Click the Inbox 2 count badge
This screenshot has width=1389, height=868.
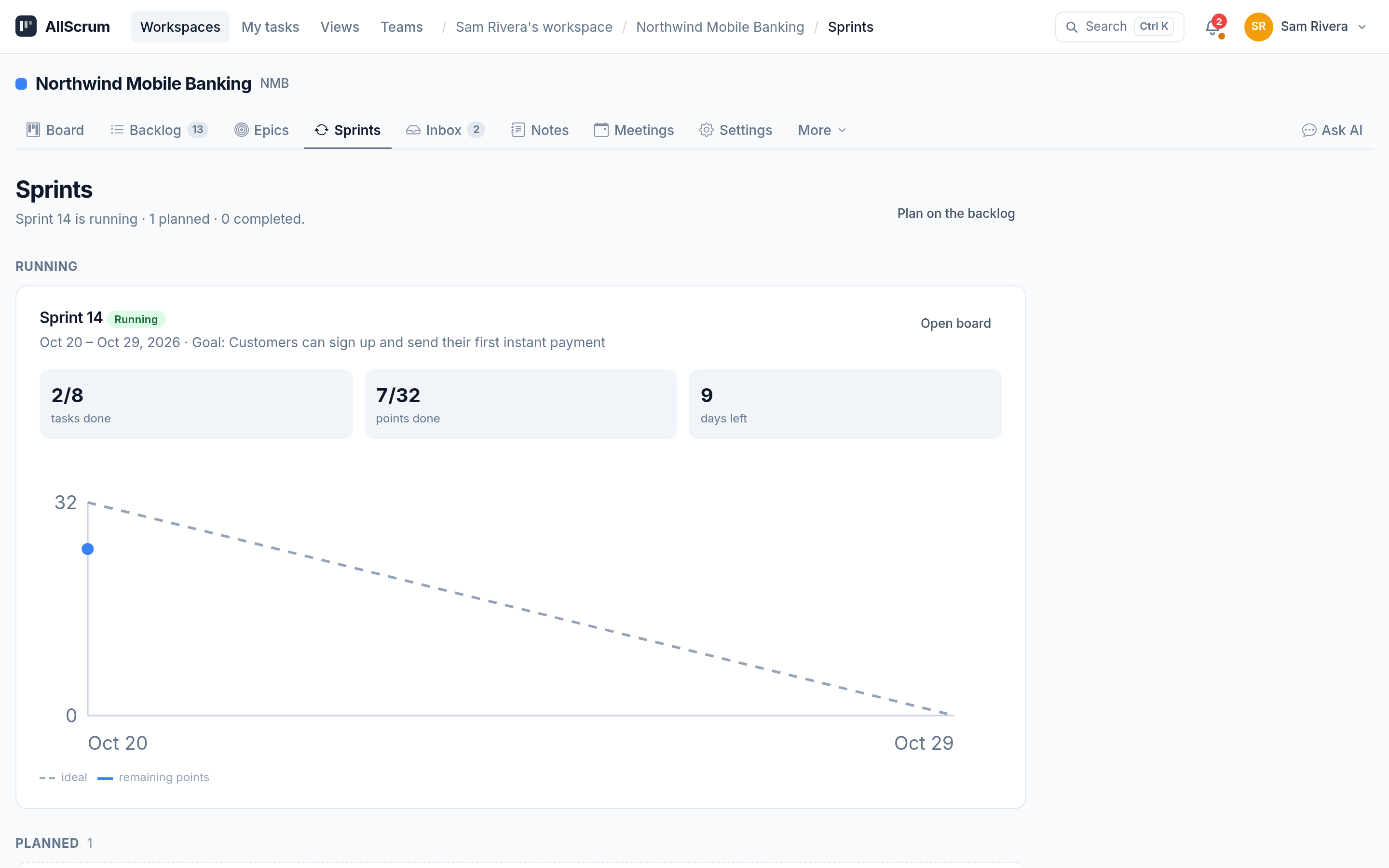(476, 130)
